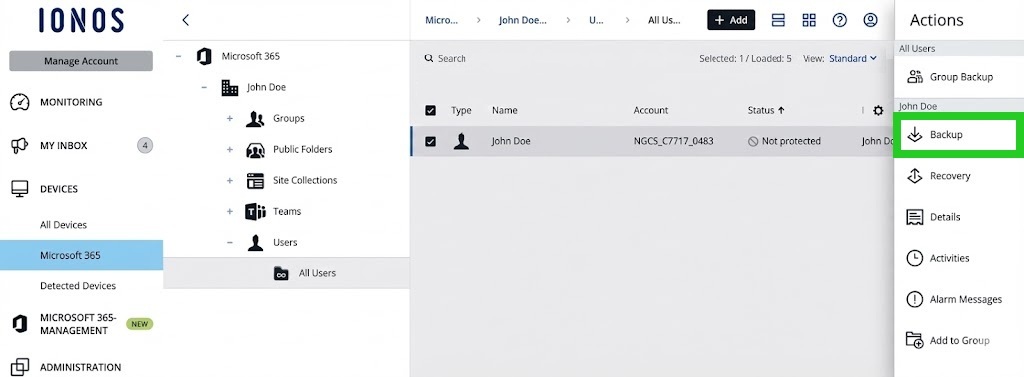Click the Add button
The image size is (1024, 377).
click(731, 20)
